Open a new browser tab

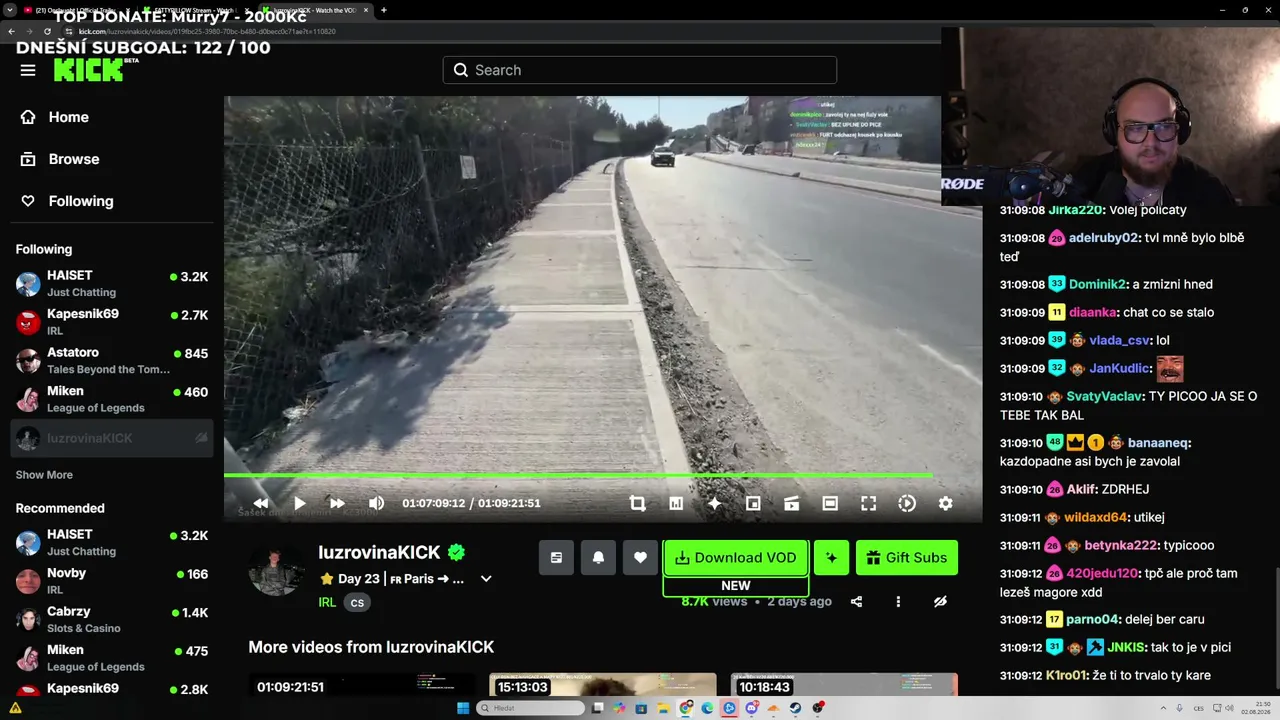pyautogui.click(x=384, y=10)
